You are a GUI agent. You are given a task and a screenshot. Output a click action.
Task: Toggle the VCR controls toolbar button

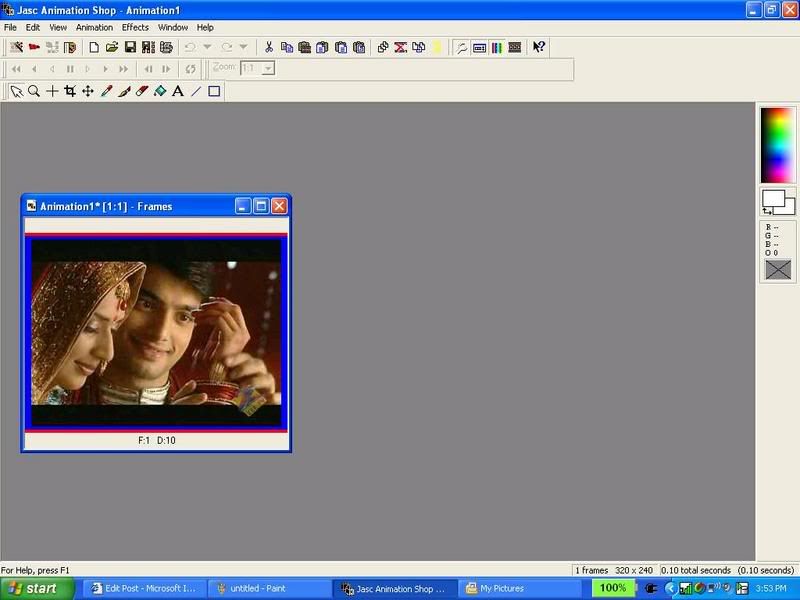tap(479, 47)
